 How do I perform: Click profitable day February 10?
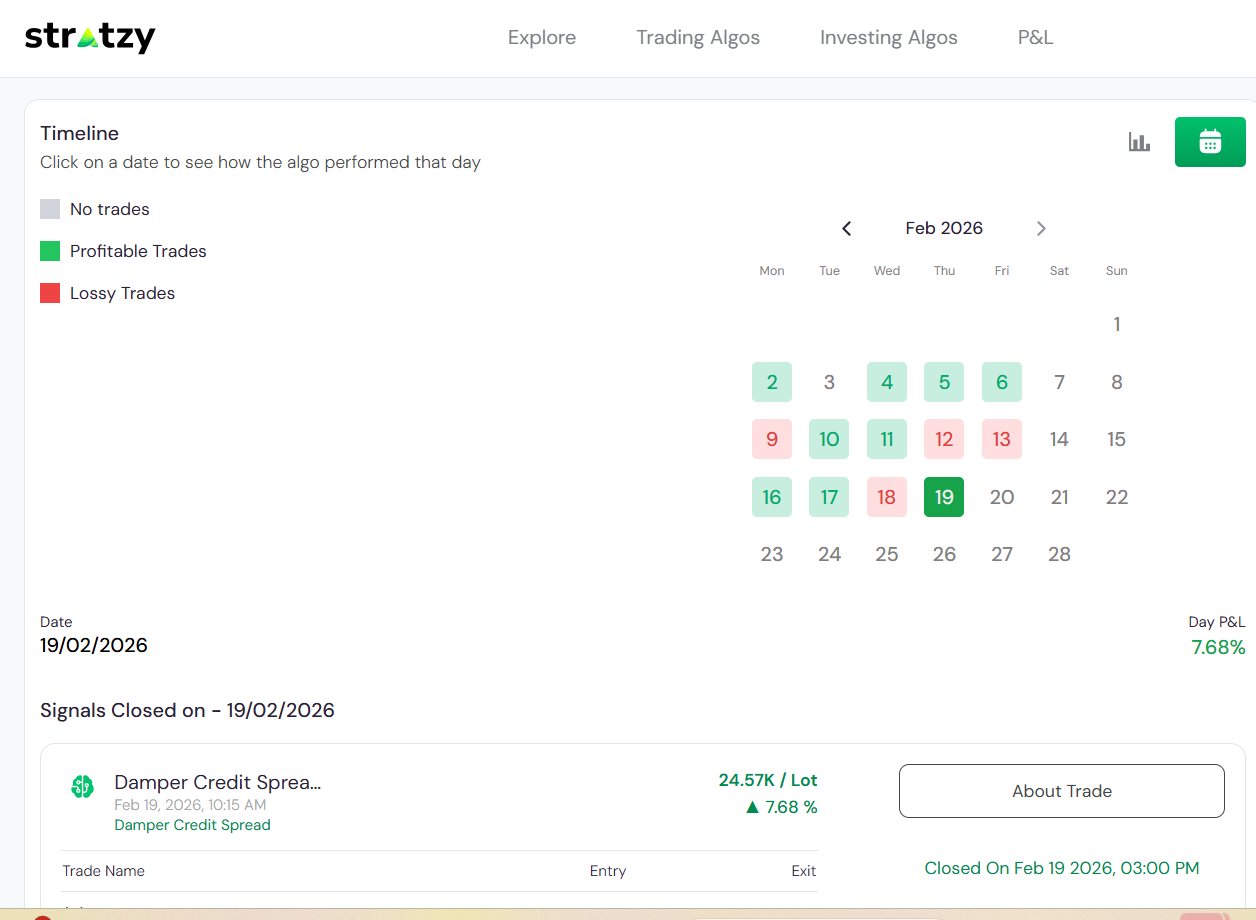(x=829, y=439)
